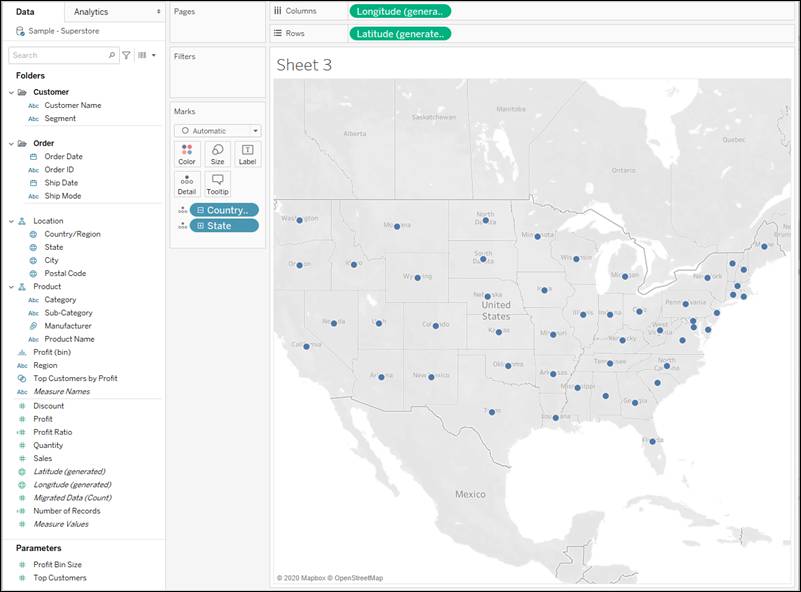801x592 pixels.
Task: Select the Sub-Category field
Action: click(68, 313)
